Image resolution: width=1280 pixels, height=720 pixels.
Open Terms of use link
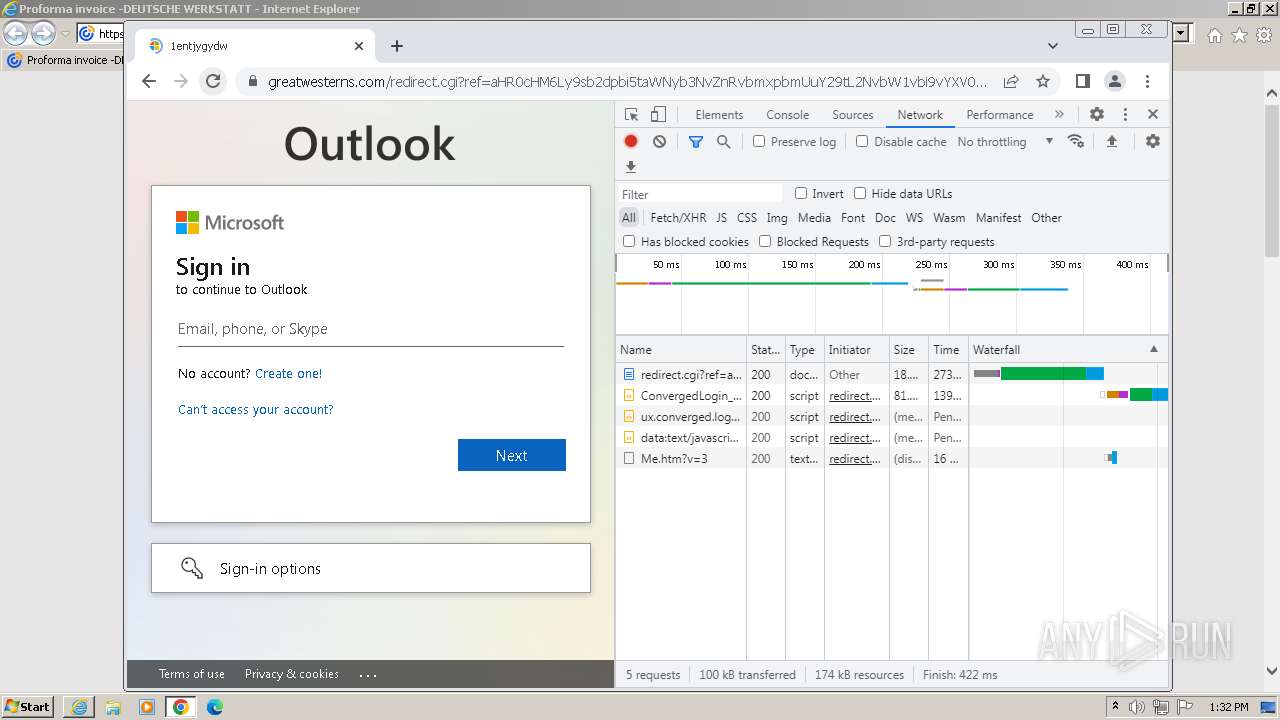click(x=192, y=674)
